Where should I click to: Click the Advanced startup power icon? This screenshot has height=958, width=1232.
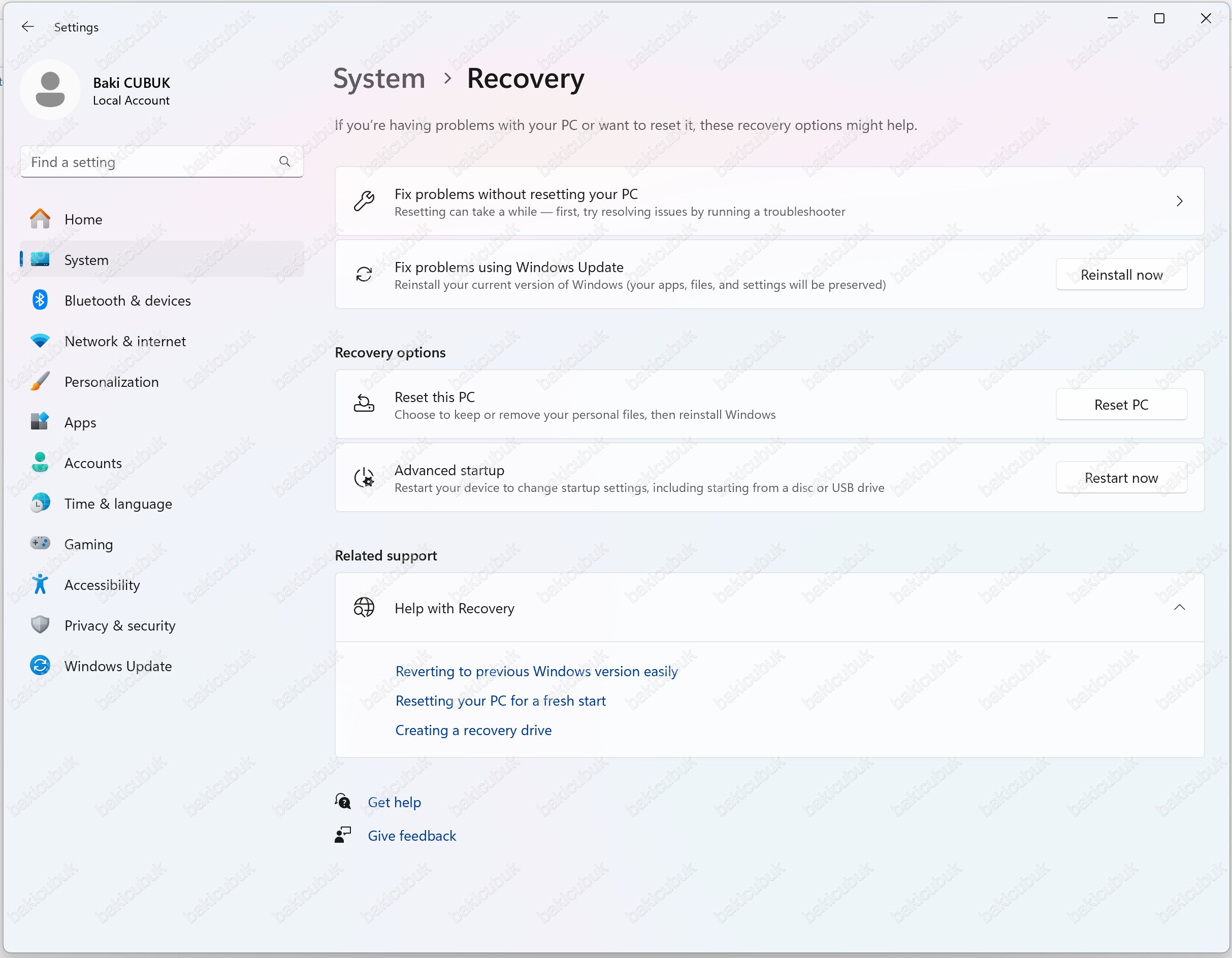coord(364,478)
